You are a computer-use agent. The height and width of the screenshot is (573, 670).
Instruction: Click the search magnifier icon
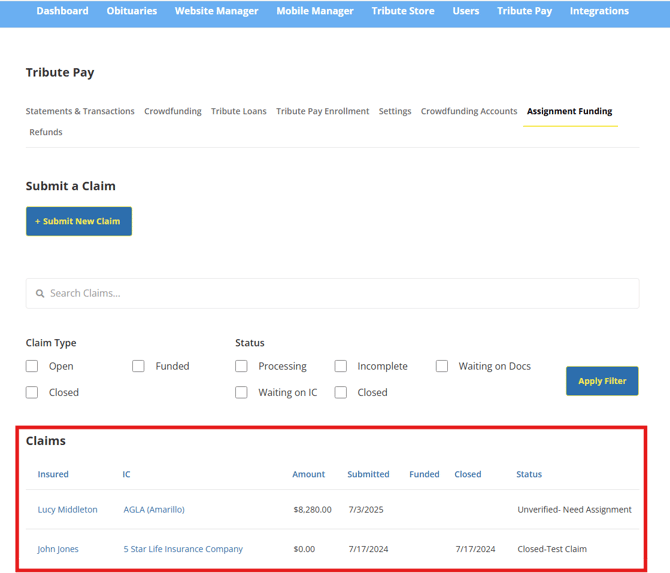[x=40, y=294]
